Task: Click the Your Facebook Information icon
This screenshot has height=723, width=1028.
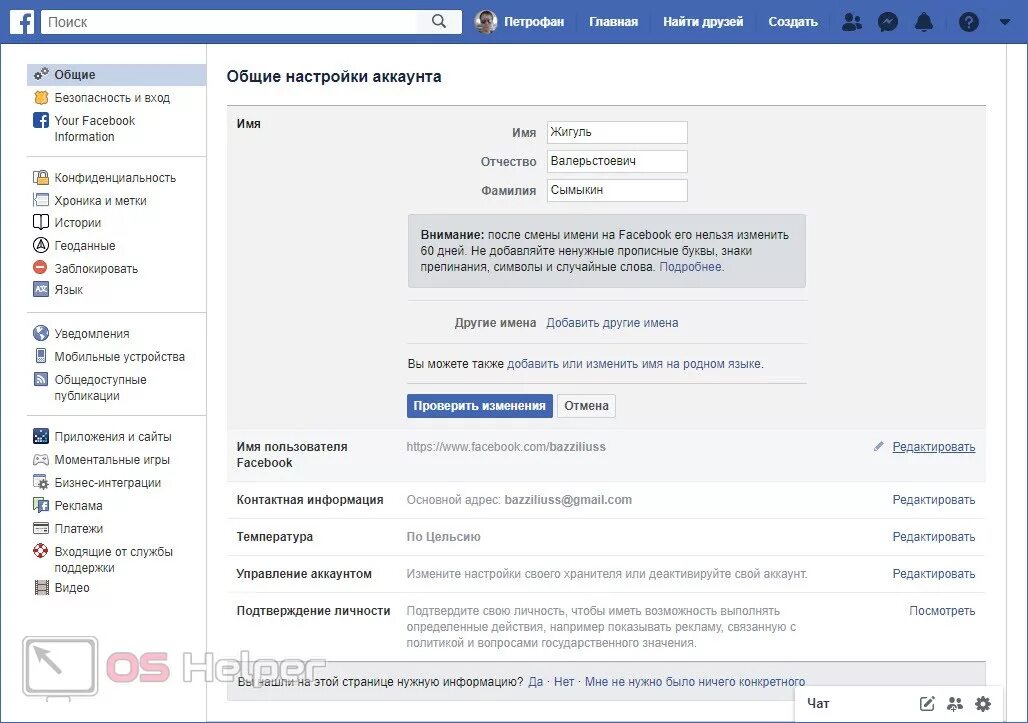Action: 41,120
